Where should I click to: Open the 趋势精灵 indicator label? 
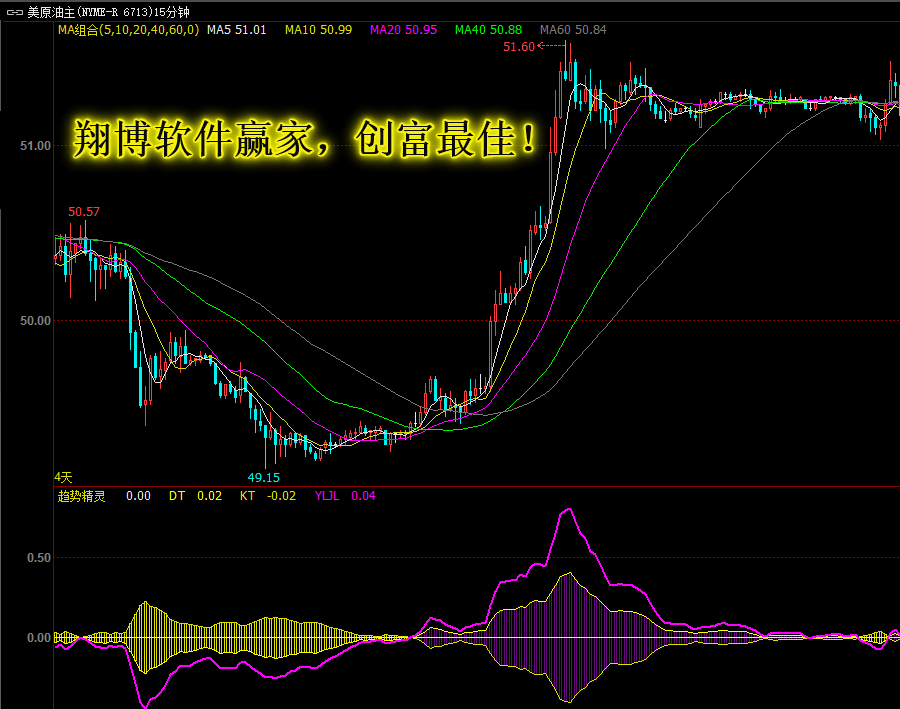pos(82,496)
